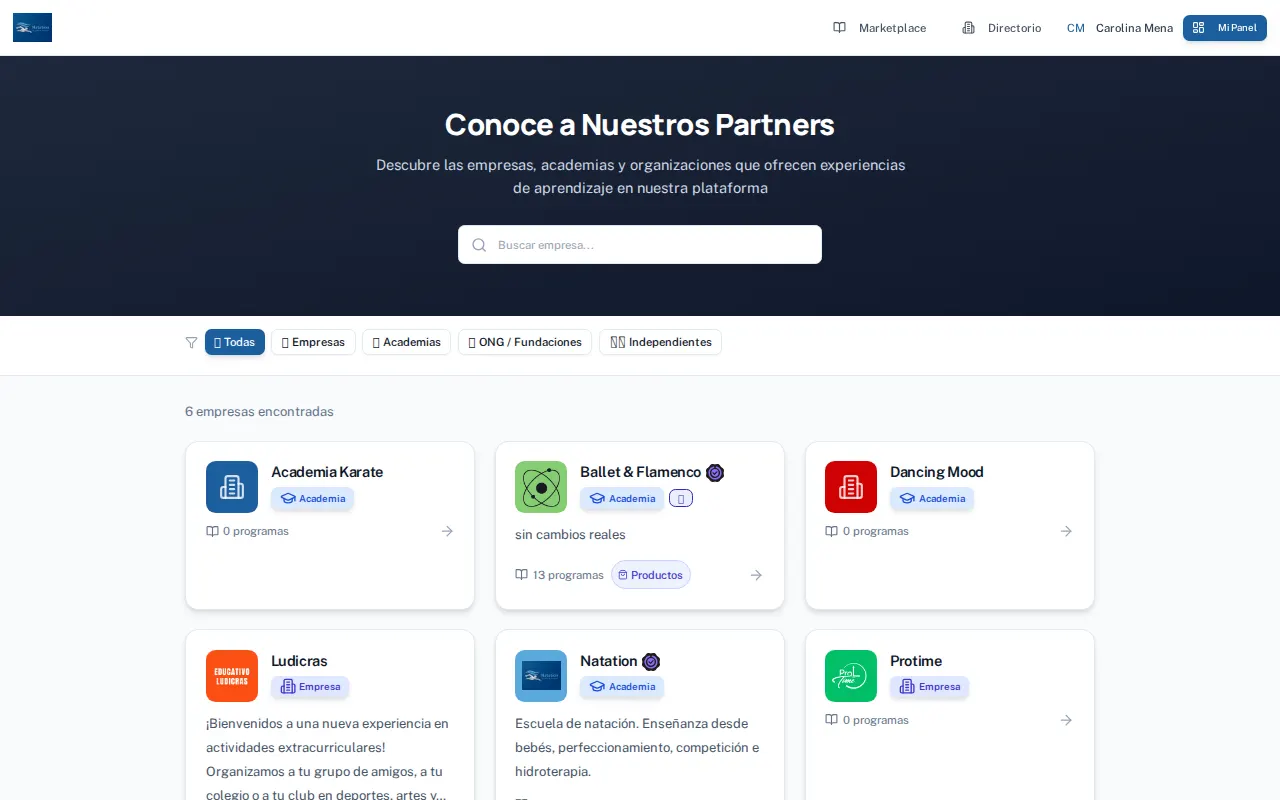Click the '6 empresas encontradas' text
Image resolution: width=1280 pixels, height=800 pixels.
click(259, 412)
